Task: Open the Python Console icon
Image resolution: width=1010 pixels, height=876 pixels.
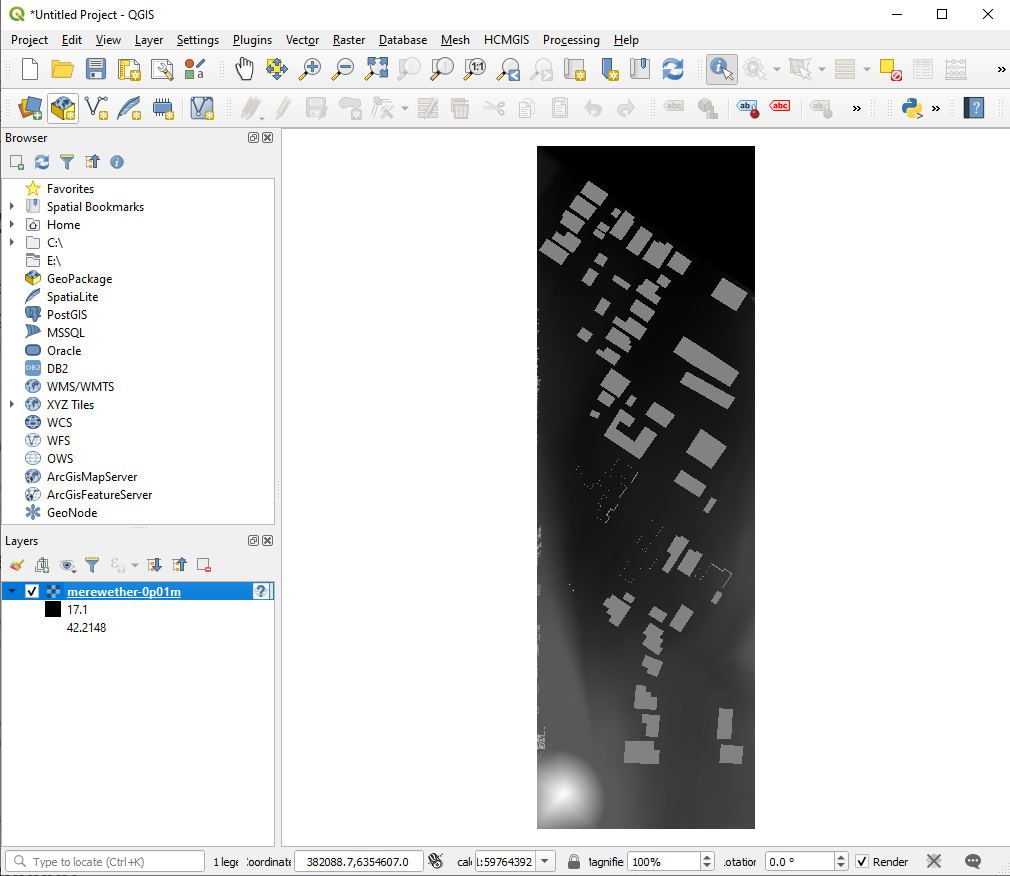Action: (912, 108)
